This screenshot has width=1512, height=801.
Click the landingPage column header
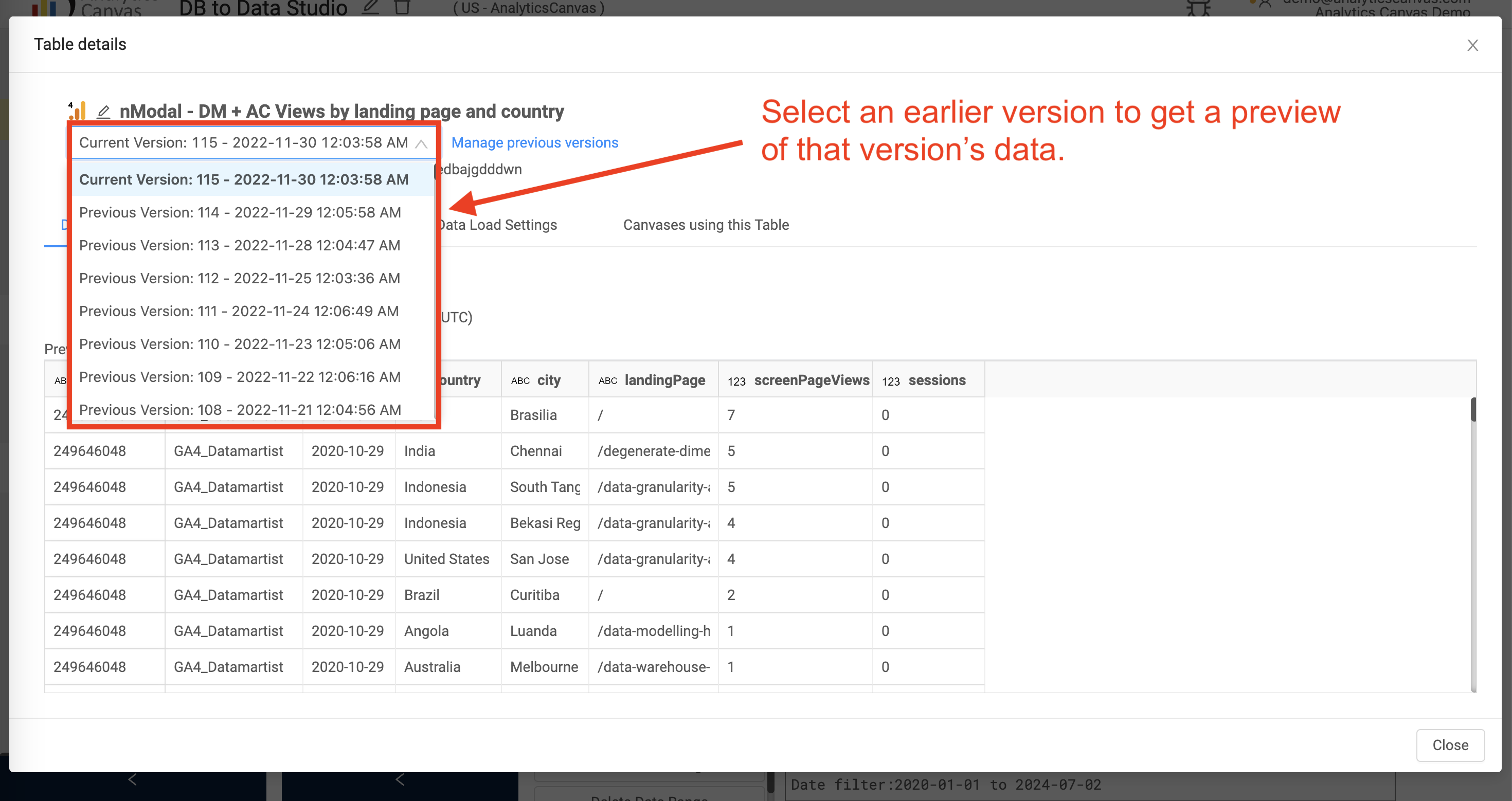653,380
